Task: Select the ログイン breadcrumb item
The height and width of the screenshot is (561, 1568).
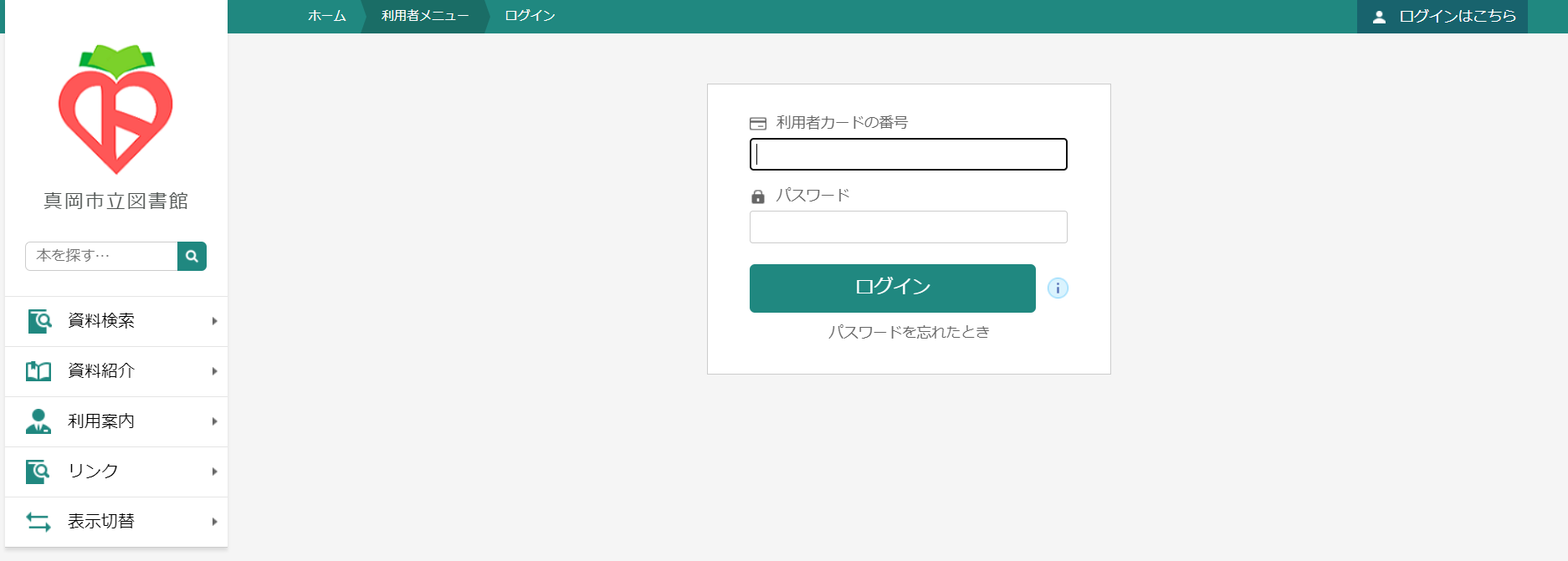Action: pyautogui.click(x=530, y=16)
